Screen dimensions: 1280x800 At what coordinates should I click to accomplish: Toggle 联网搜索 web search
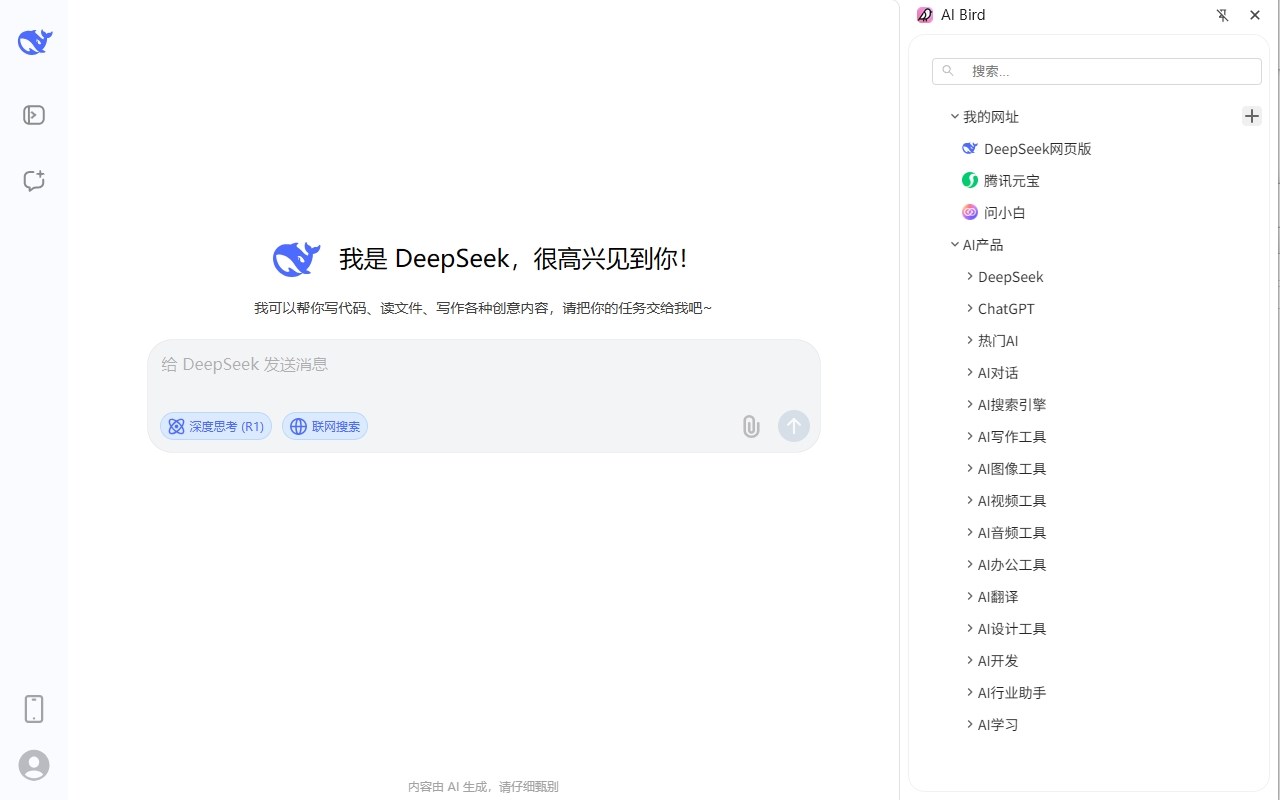[x=325, y=426]
